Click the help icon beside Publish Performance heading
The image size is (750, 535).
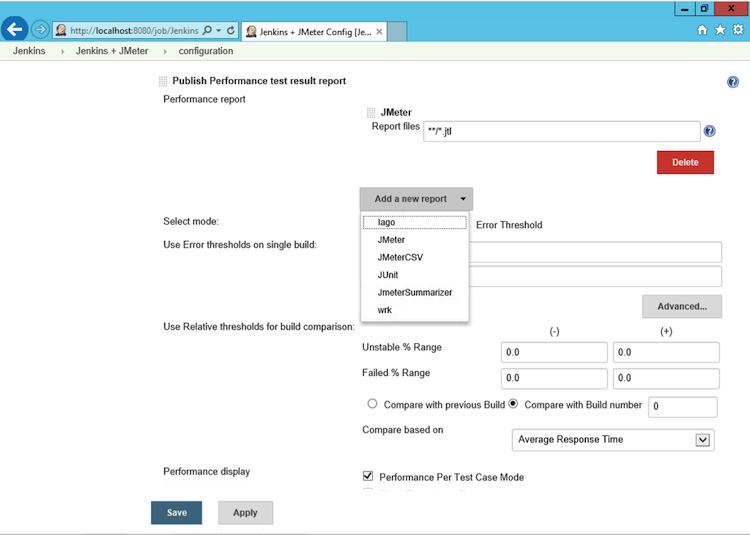tap(732, 82)
